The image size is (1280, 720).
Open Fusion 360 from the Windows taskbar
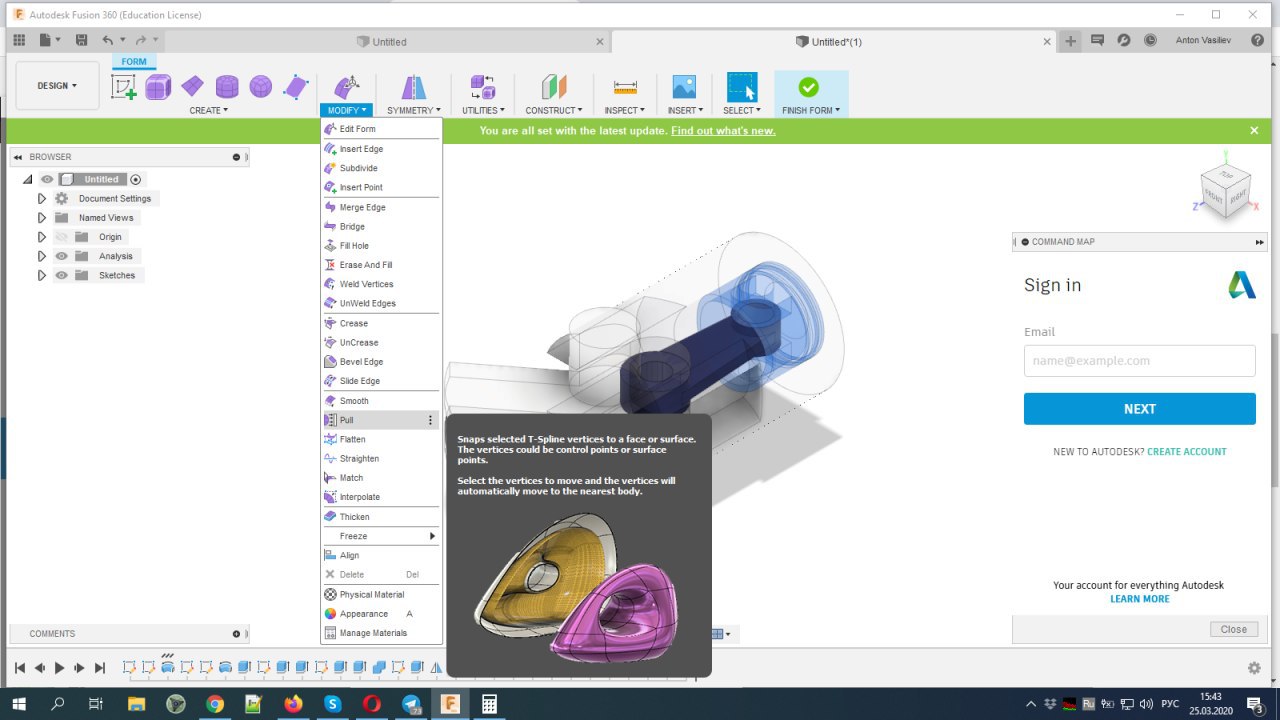tap(450, 704)
